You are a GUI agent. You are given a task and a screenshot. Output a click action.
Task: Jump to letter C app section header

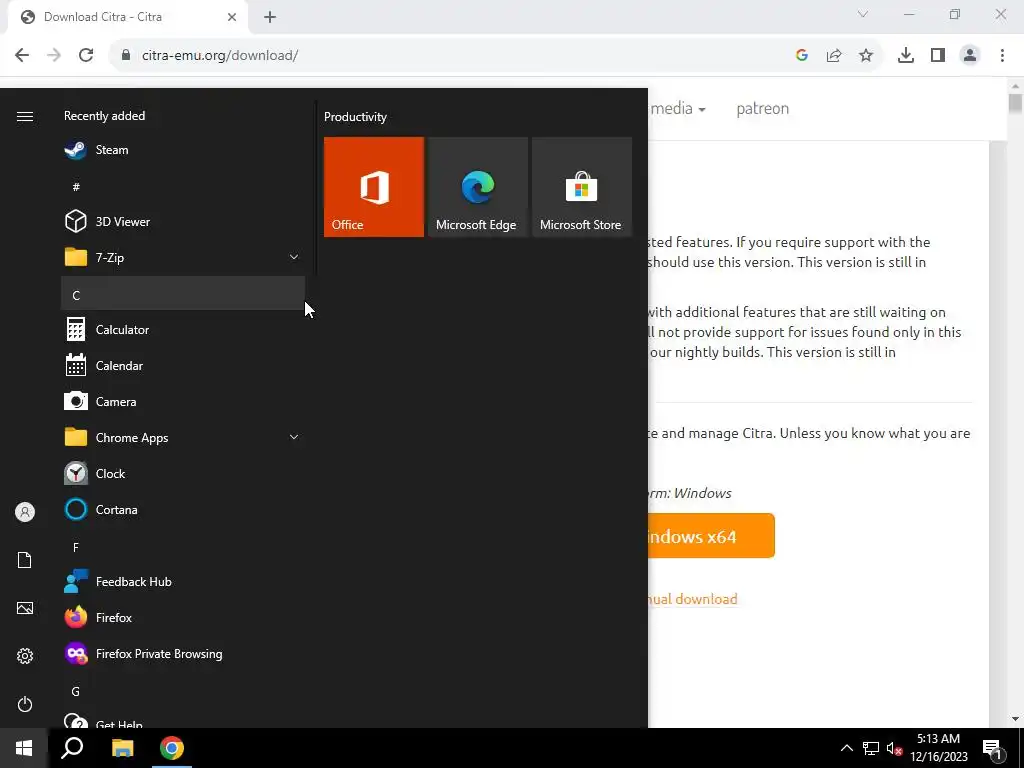pos(183,293)
